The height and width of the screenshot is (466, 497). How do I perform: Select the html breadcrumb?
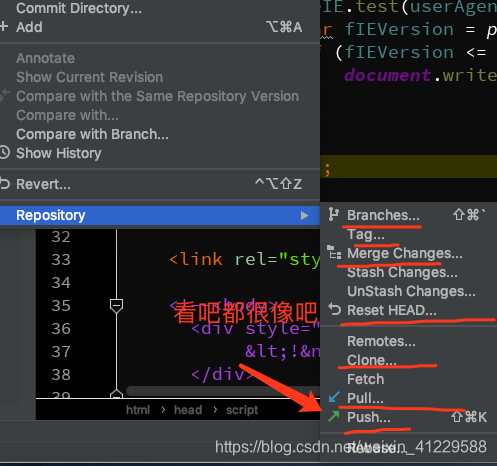138,410
